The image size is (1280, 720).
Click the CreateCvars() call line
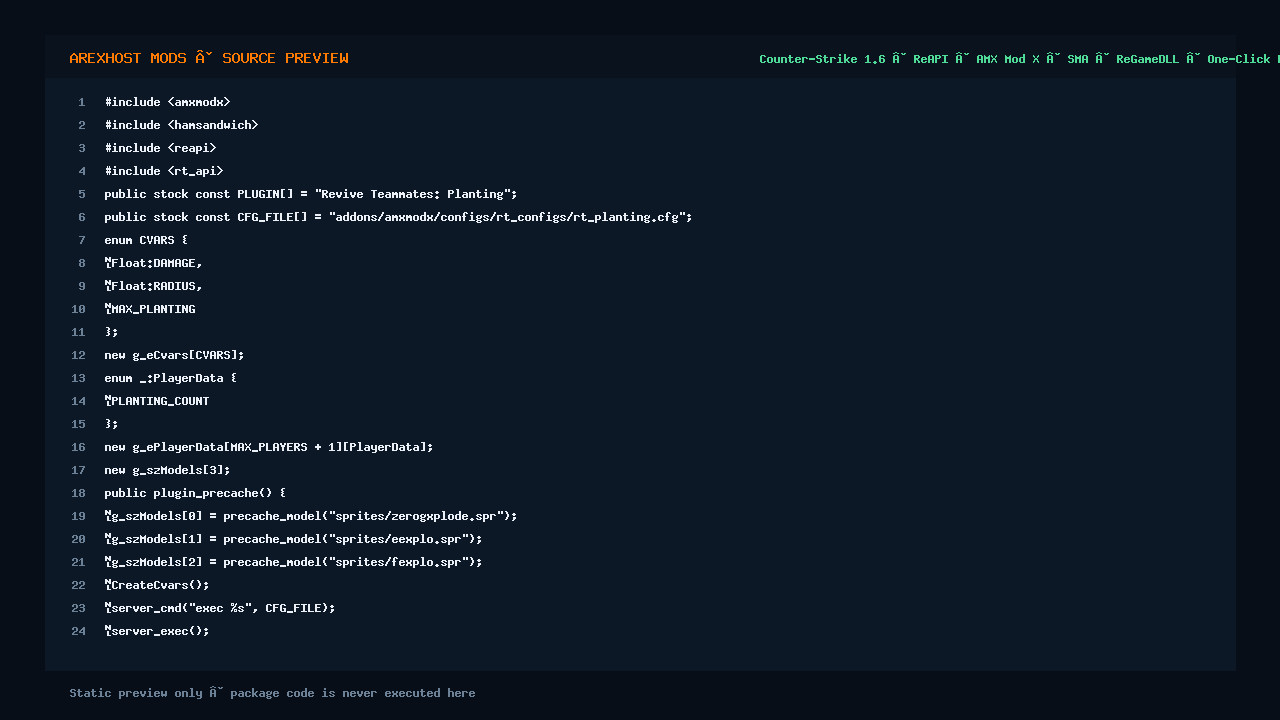[x=157, y=585]
